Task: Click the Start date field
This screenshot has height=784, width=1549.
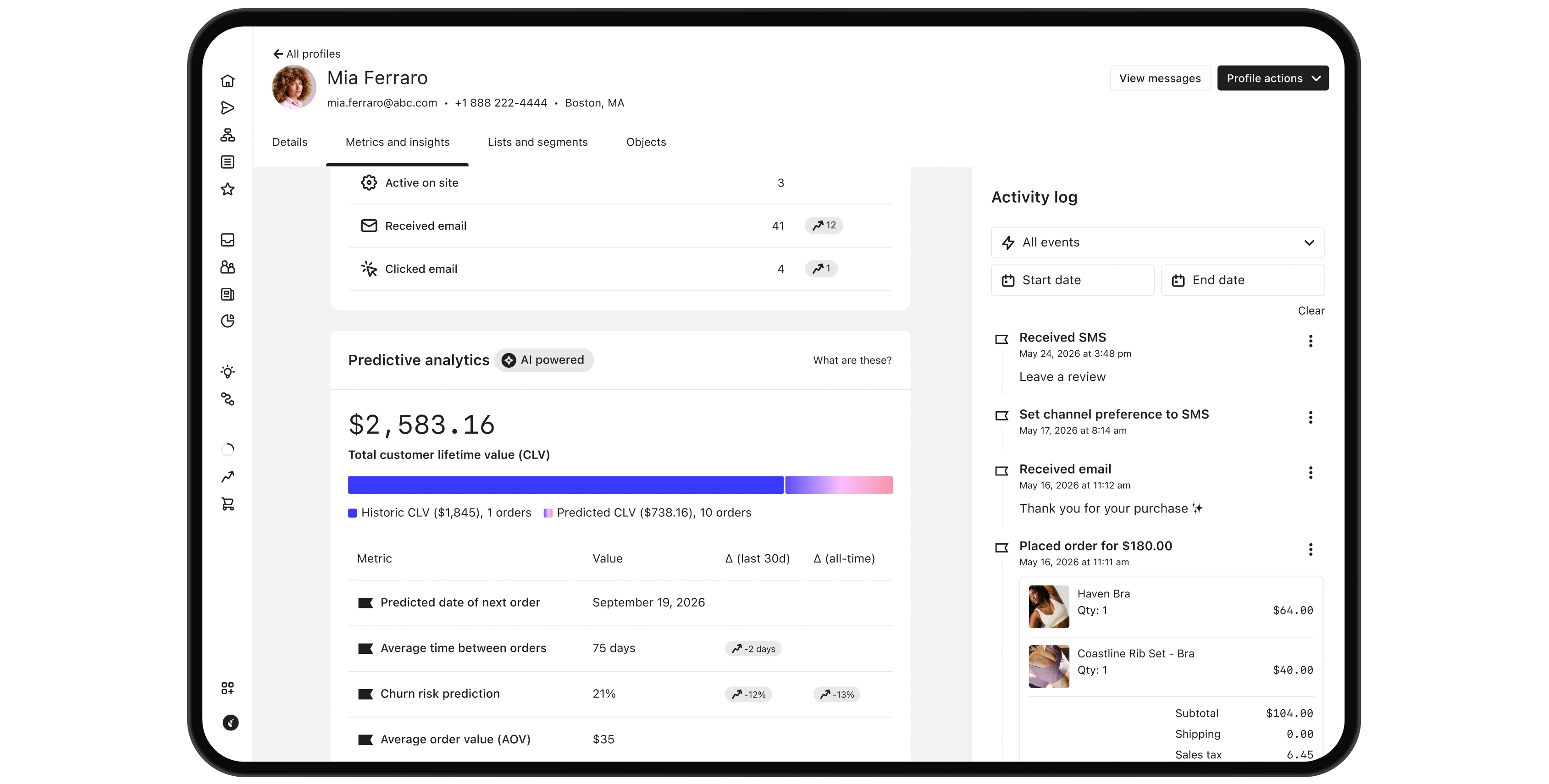Action: [1072, 280]
